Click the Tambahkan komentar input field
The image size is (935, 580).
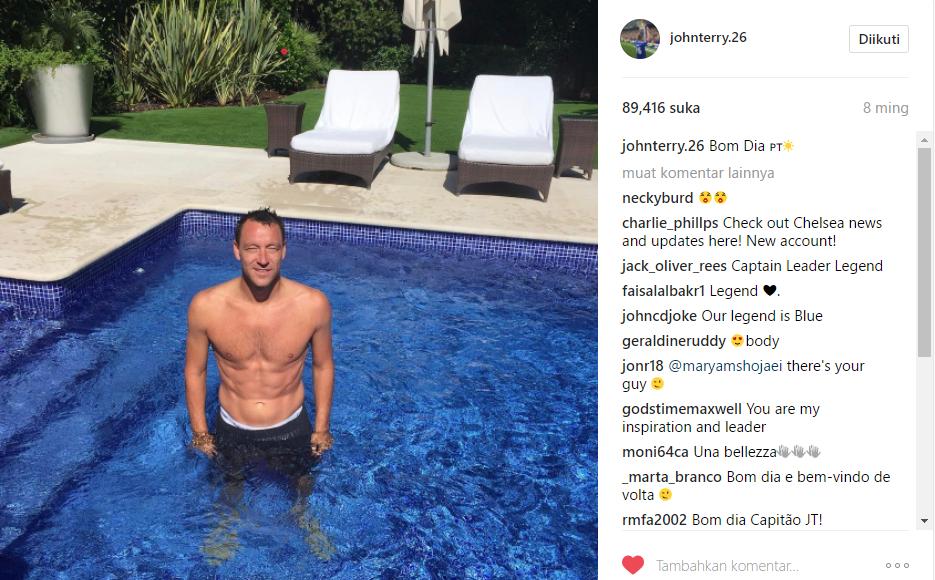click(x=763, y=565)
